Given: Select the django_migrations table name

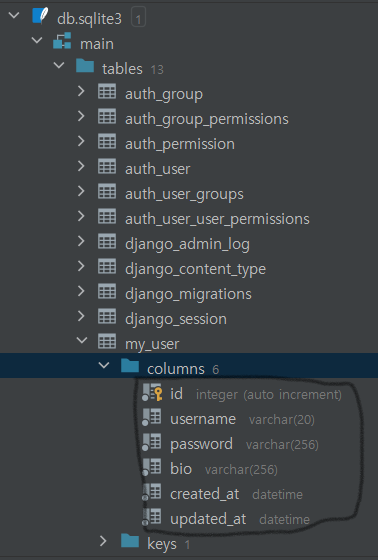Looking at the screenshot, I should coord(188,295).
